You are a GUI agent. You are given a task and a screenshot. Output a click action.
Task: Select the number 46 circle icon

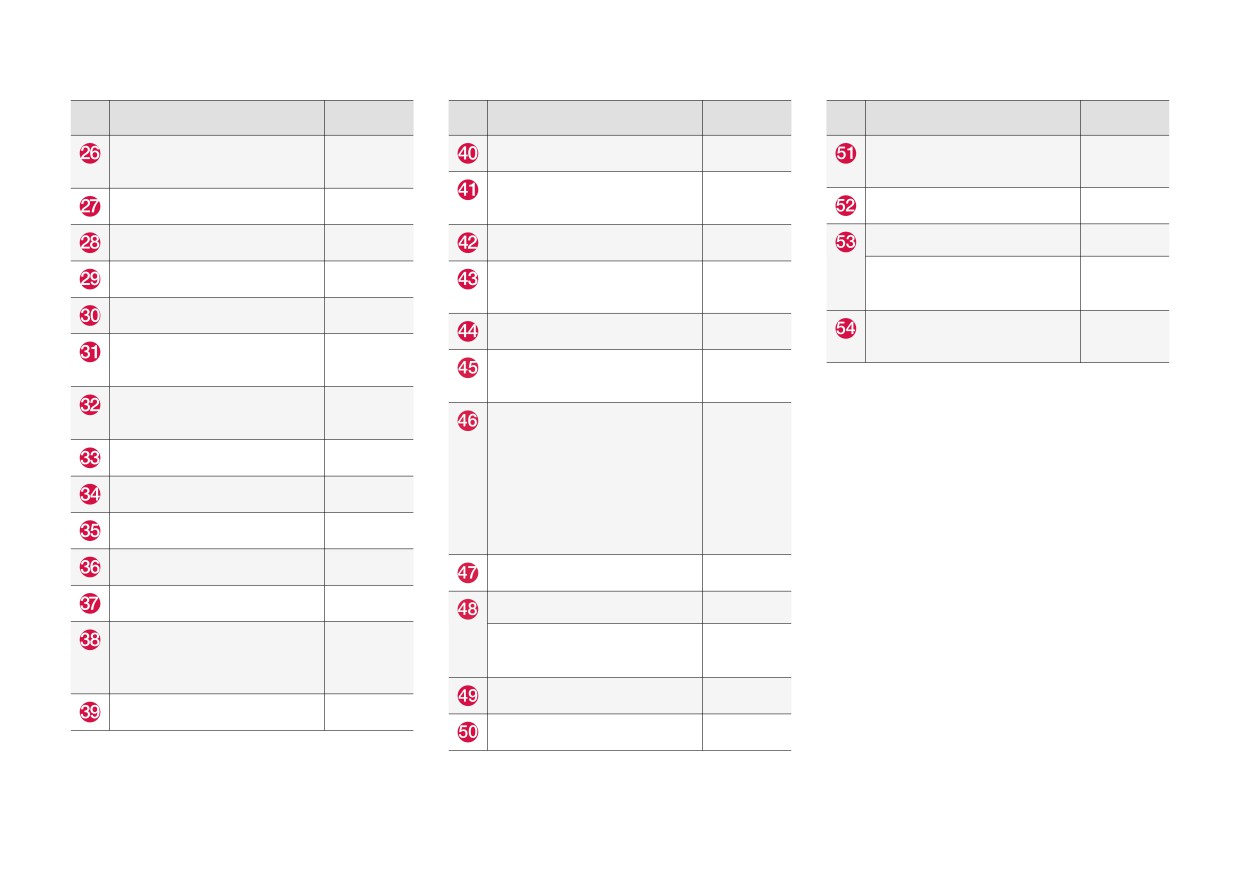tap(468, 421)
